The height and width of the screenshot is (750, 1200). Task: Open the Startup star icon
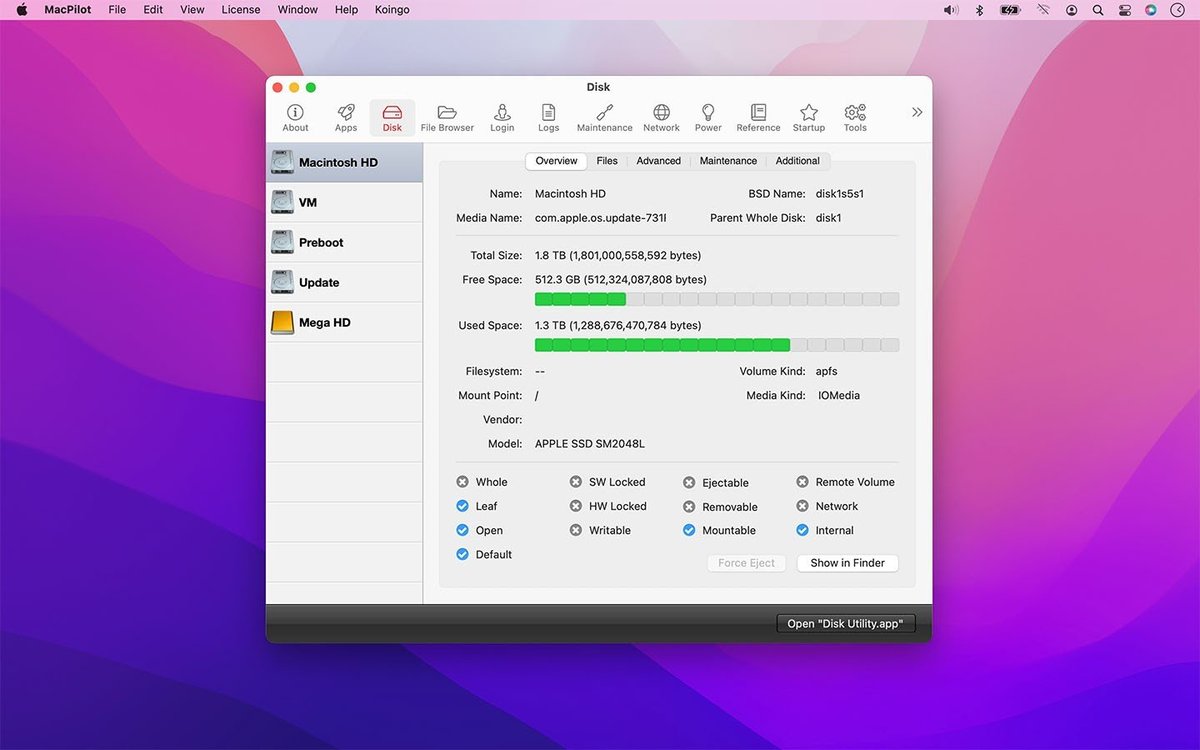(808, 116)
